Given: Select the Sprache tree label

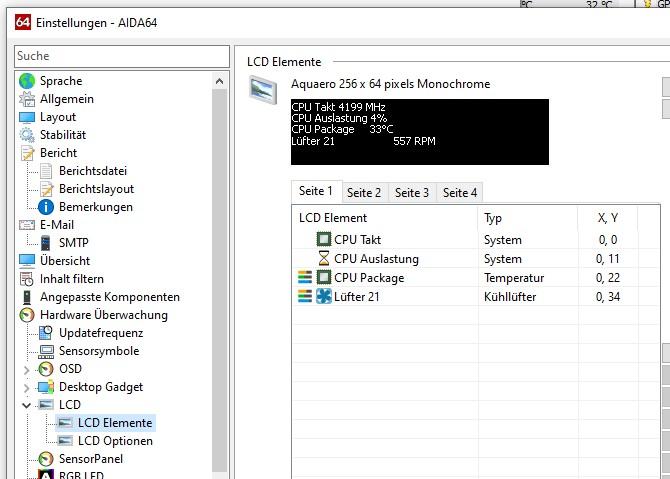Looking at the screenshot, I should (61, 81).
